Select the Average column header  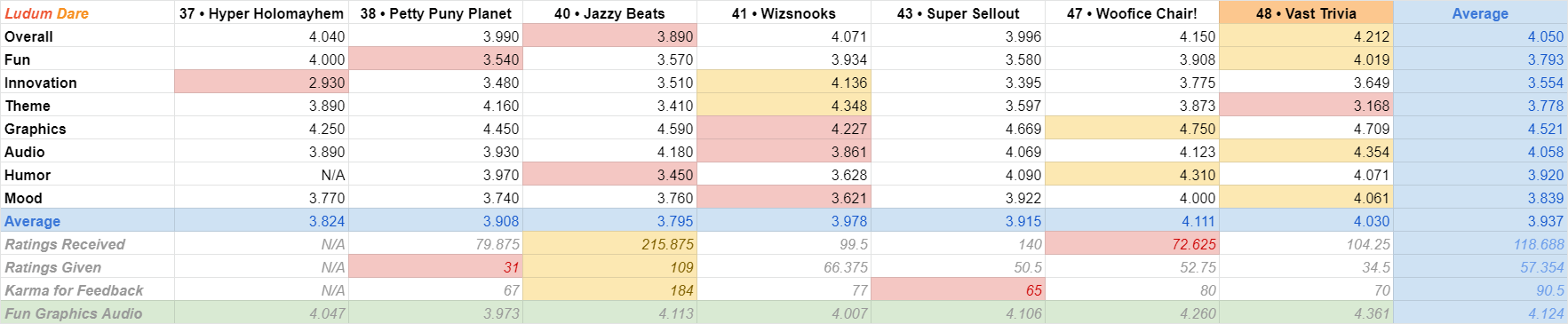coord(1480,12)
